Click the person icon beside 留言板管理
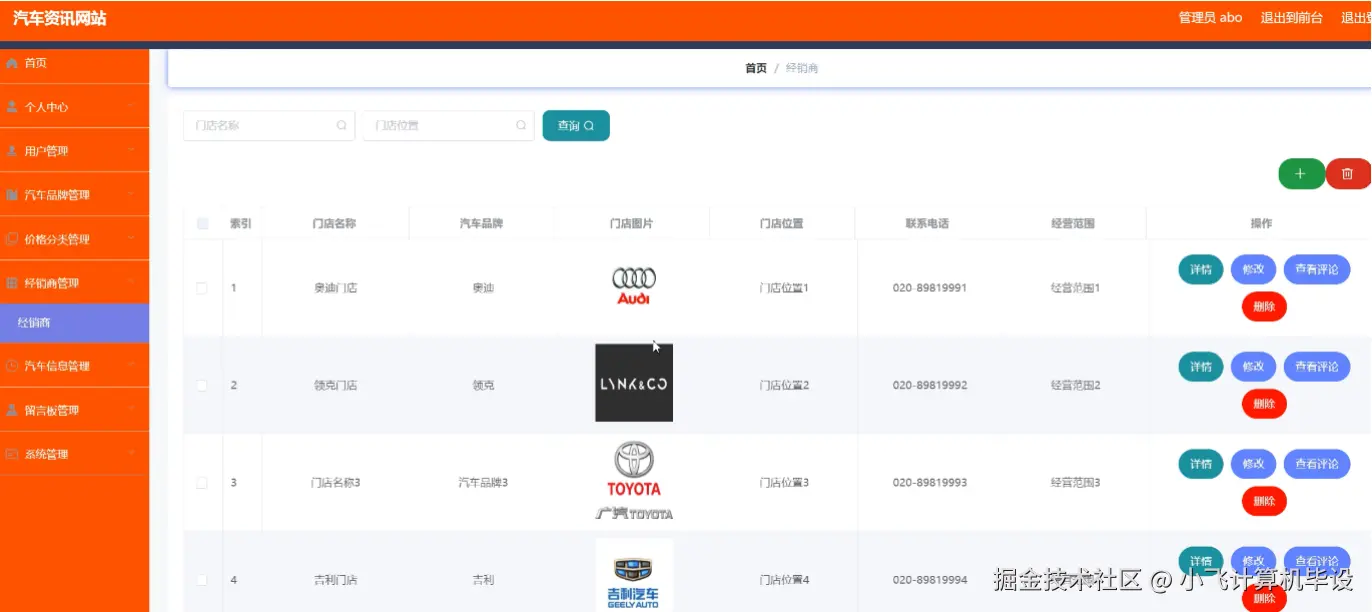 12,410
